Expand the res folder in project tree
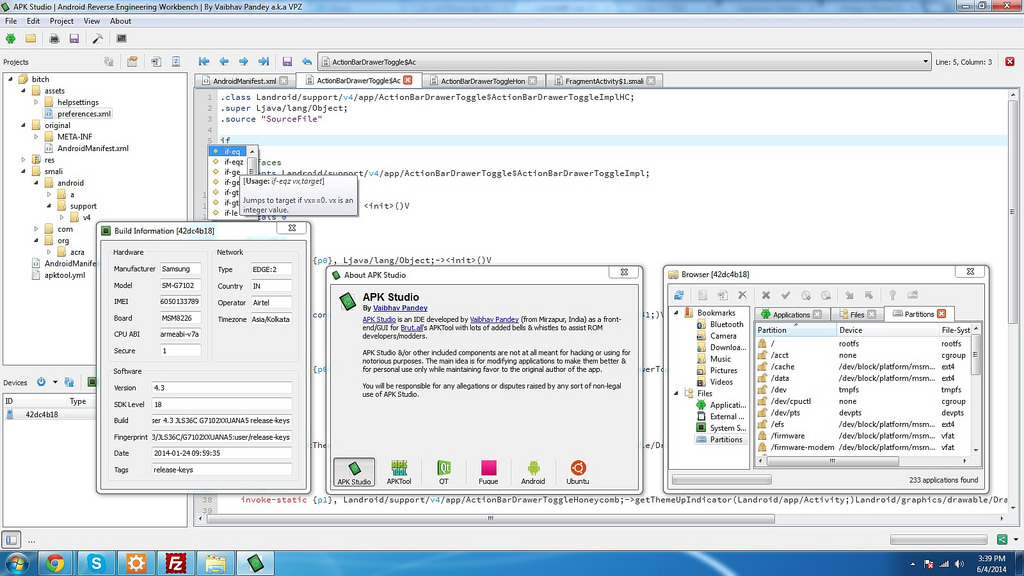 coord(24,159)
